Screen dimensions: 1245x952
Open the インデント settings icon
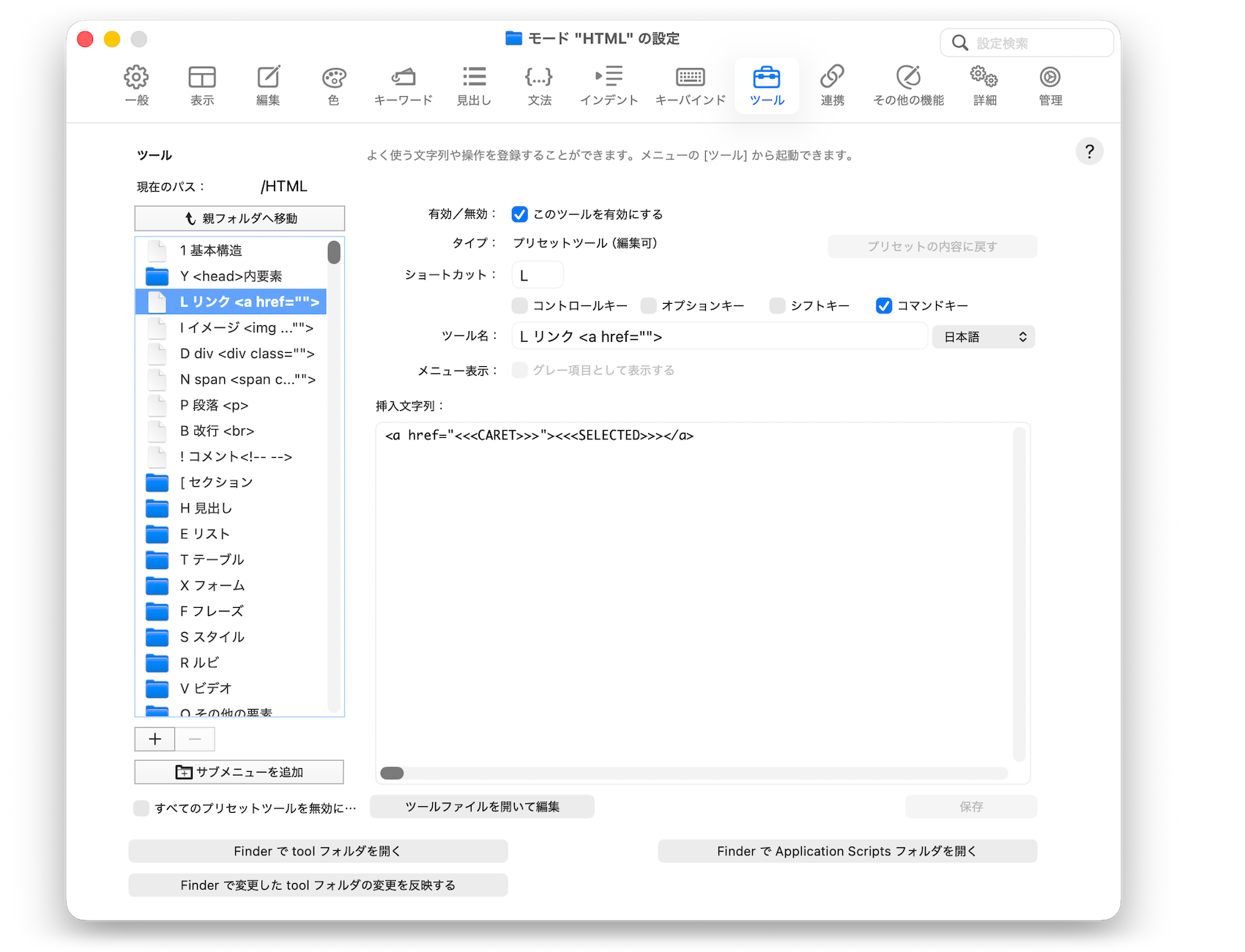[609, 78]
